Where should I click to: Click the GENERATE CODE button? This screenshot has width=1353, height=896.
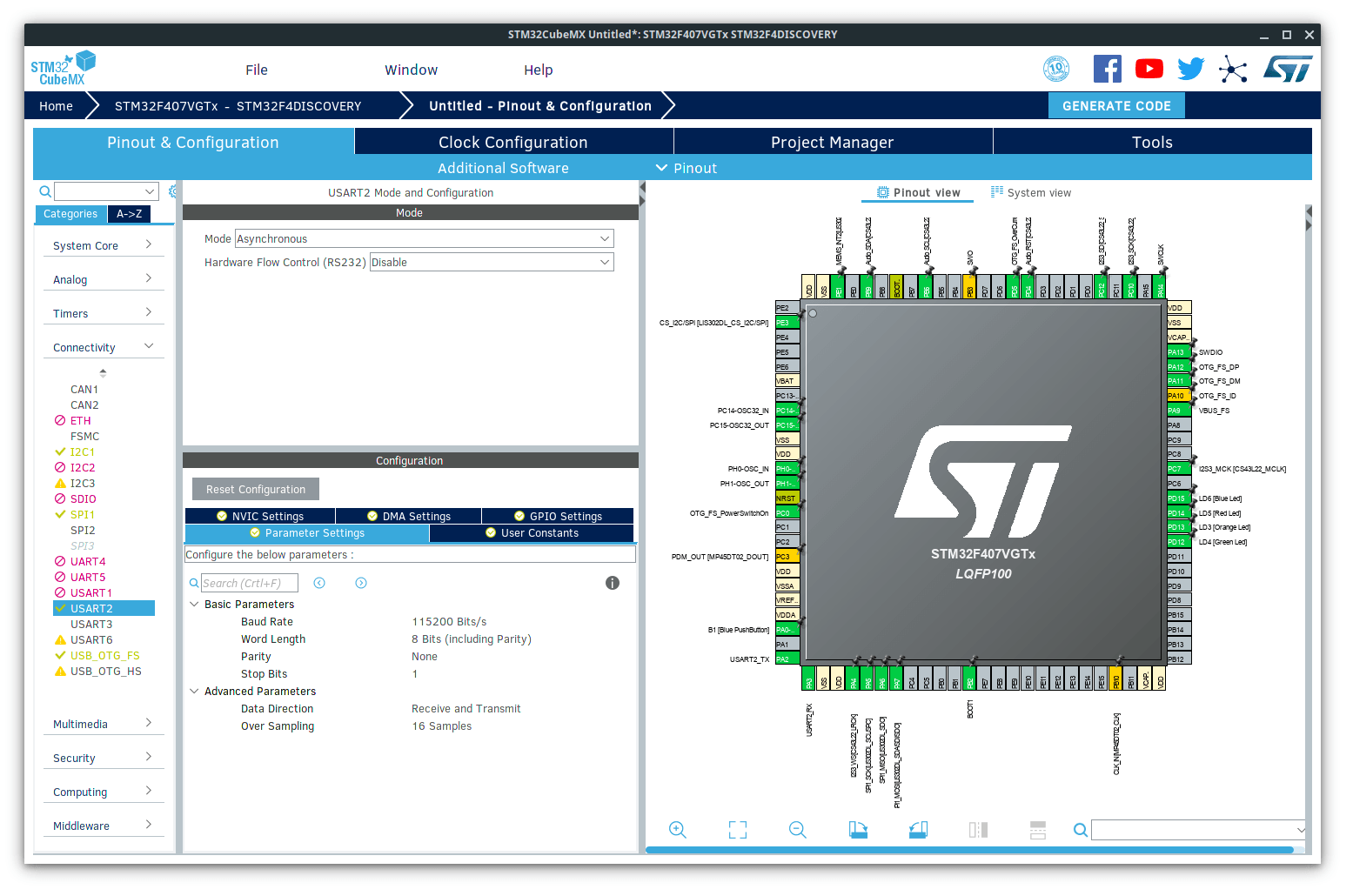coord(1115,106)
